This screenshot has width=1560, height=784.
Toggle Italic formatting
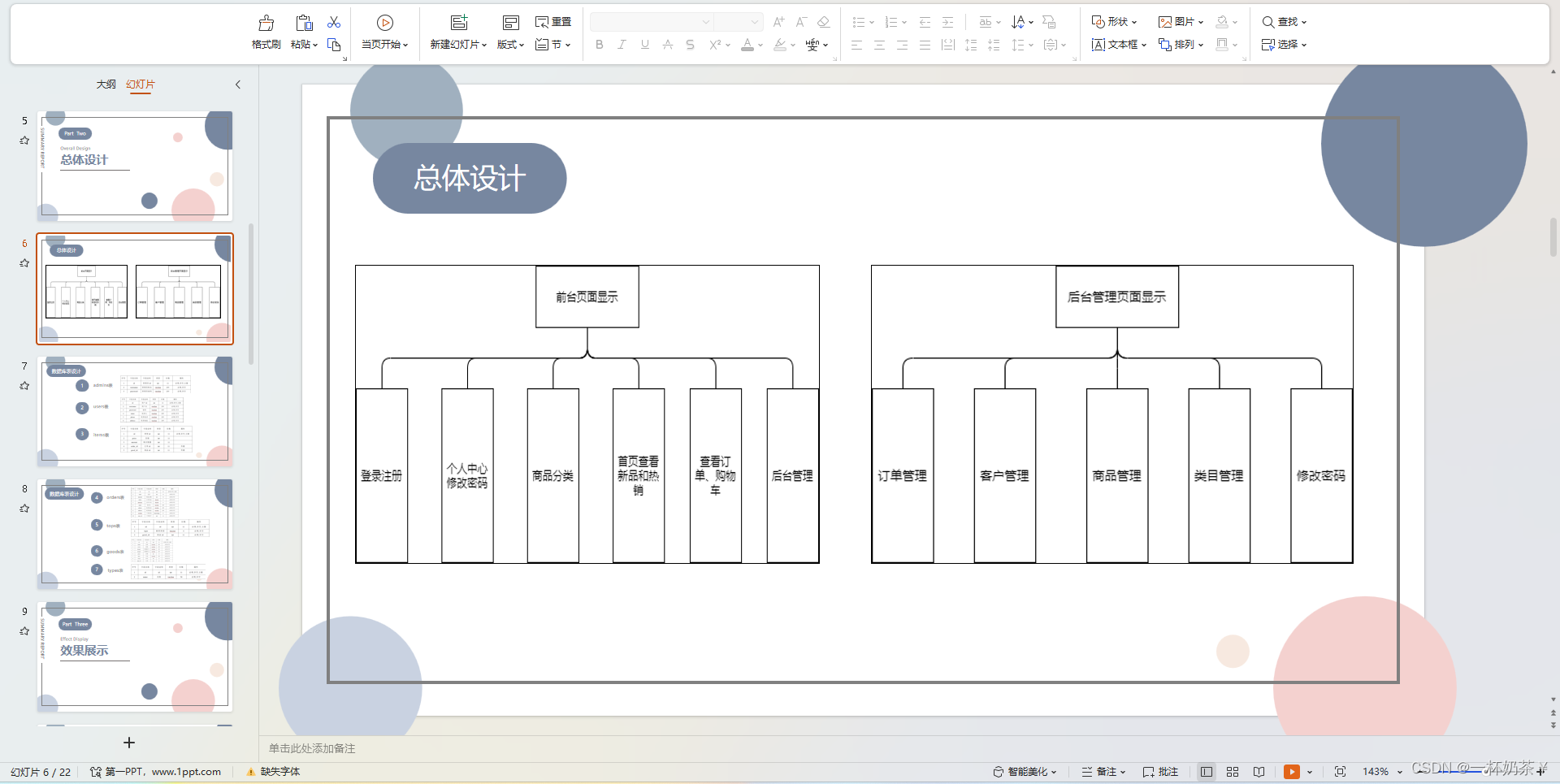click(622, 45)
